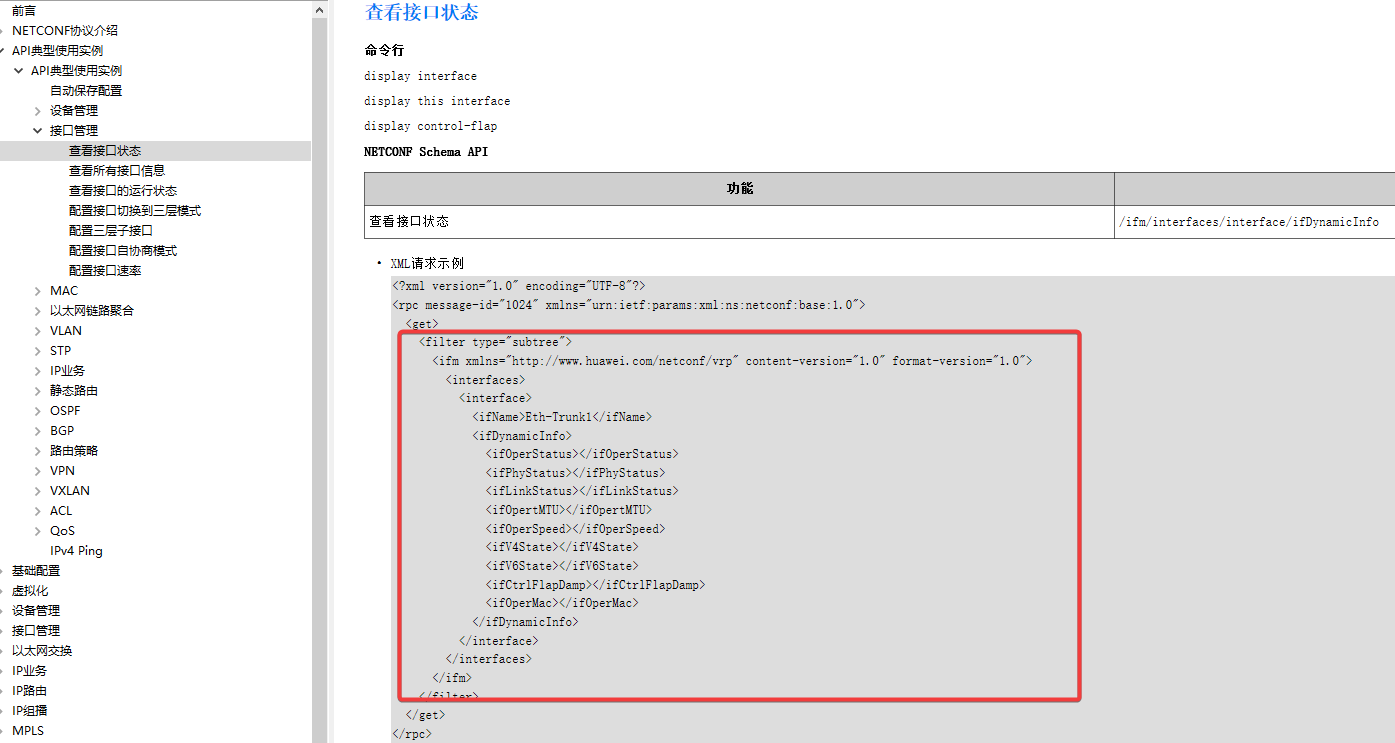The image size is (1395, 743).
Task: Open the 查看所有接口信息 topic
Action: [x=117, y=171]
